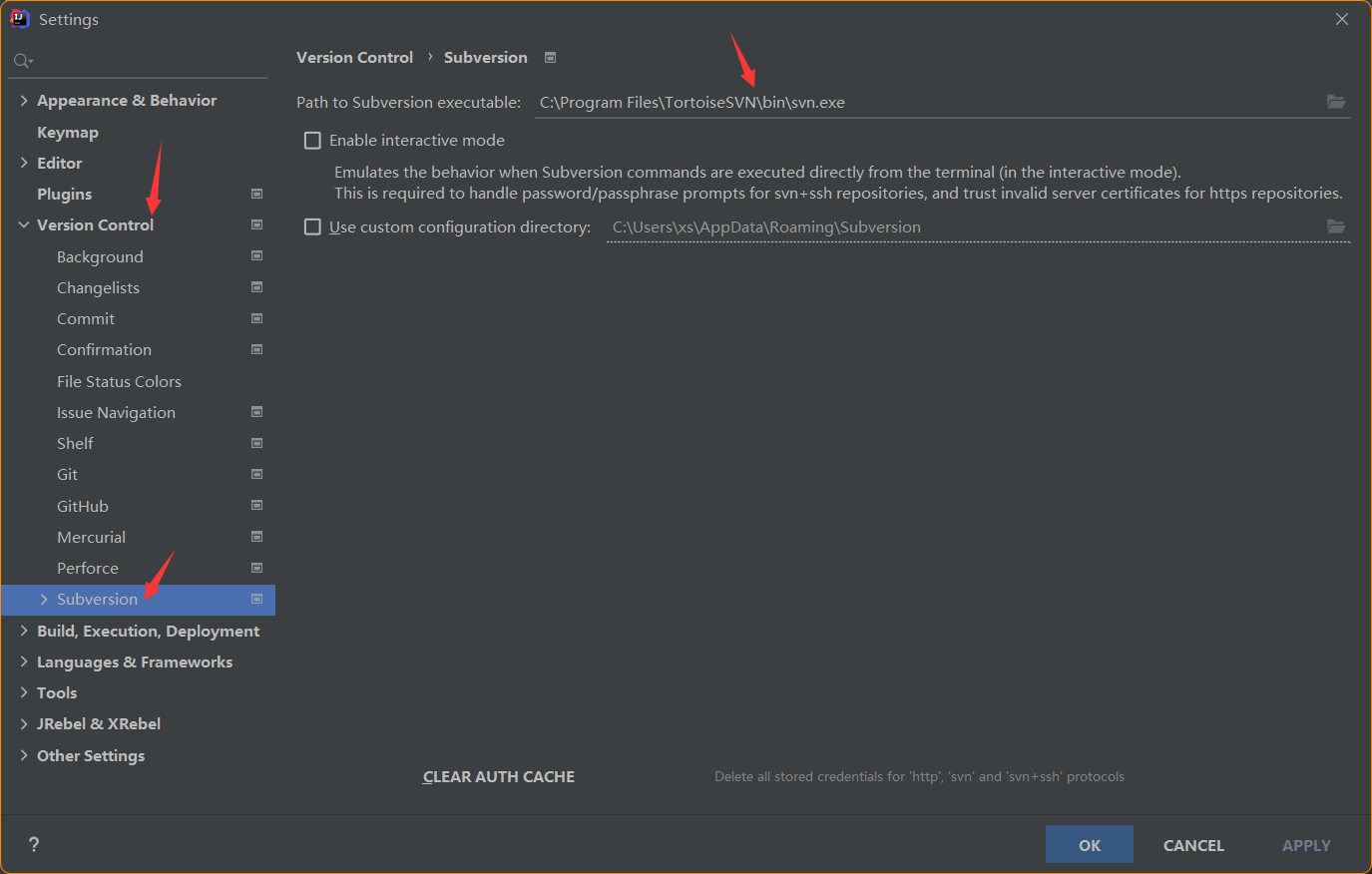Click the project-level icon beside Version Control

coord(256,224)
